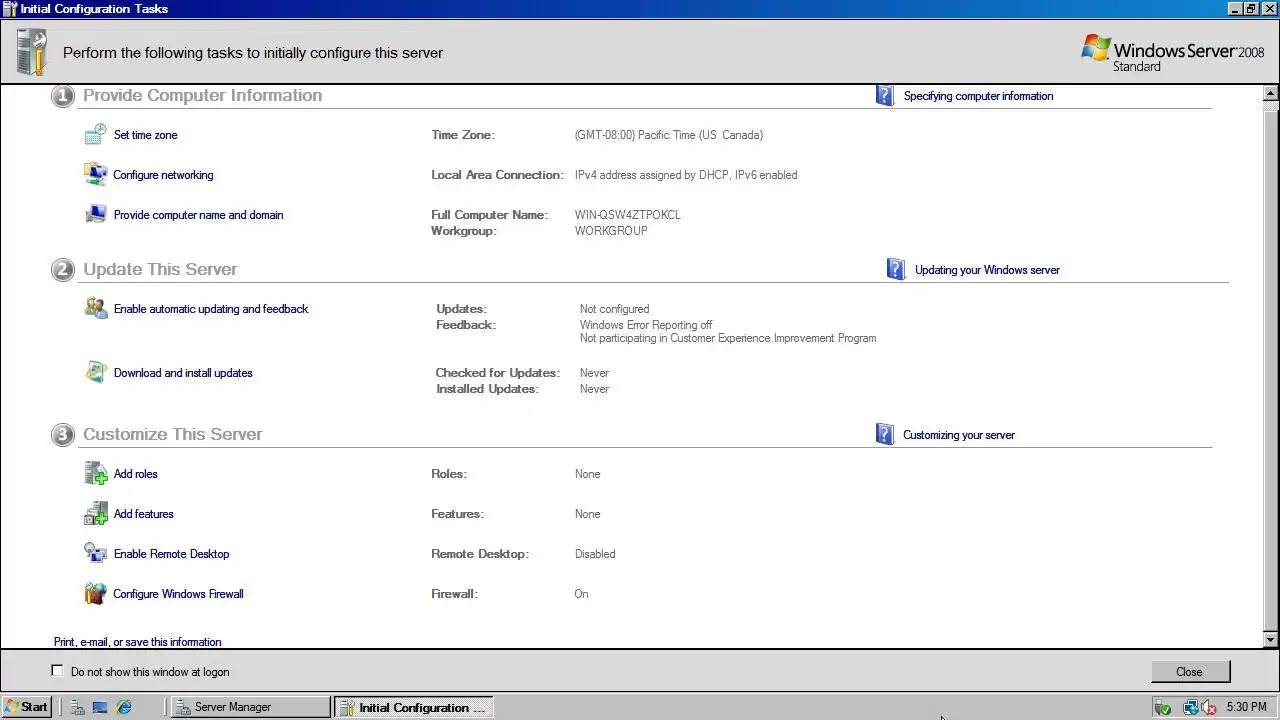Image resolution: width=1280 pixels, height=720 pixels.
Task: Click the Enable Remote Desktop icon
Action: pyautogui.click(x=96, y=553)
